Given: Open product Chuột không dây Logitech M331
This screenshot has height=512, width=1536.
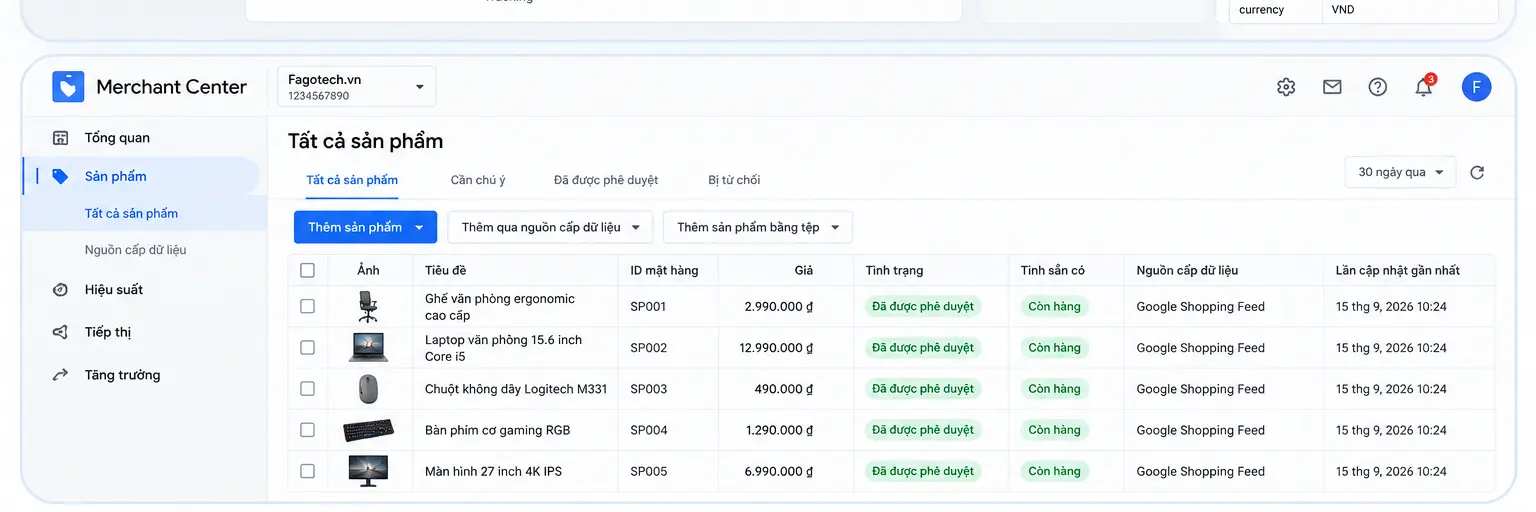Looking at the screenshot, I should pos(516,389).
